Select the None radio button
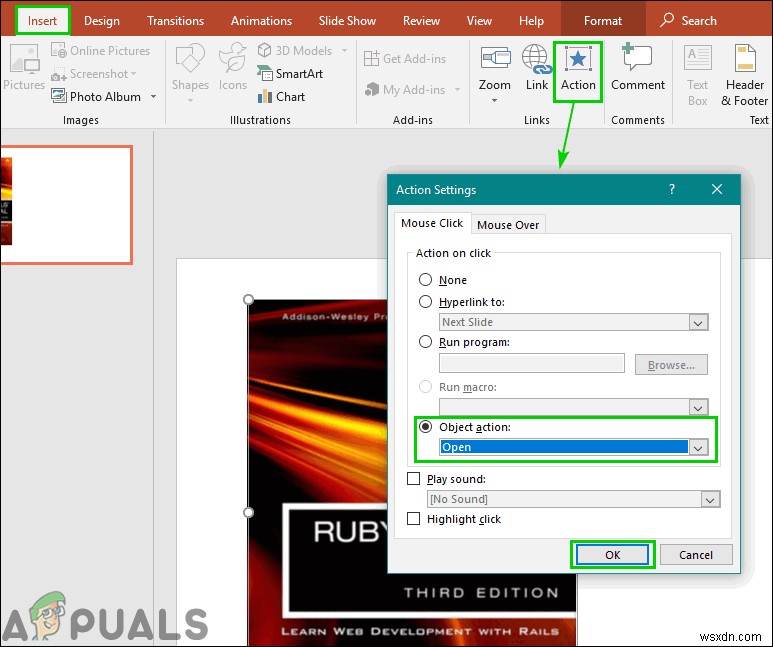 tap(425, 280)
